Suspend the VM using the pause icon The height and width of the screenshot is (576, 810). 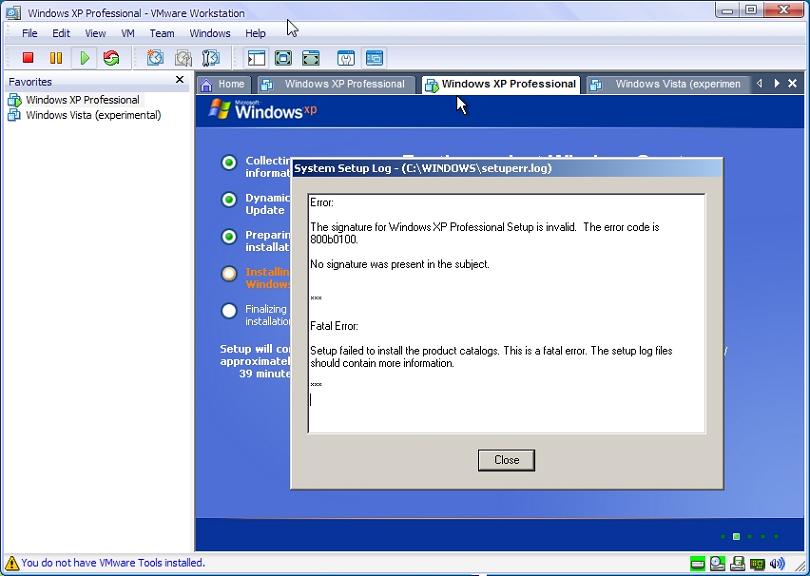(x=56, y=58)
